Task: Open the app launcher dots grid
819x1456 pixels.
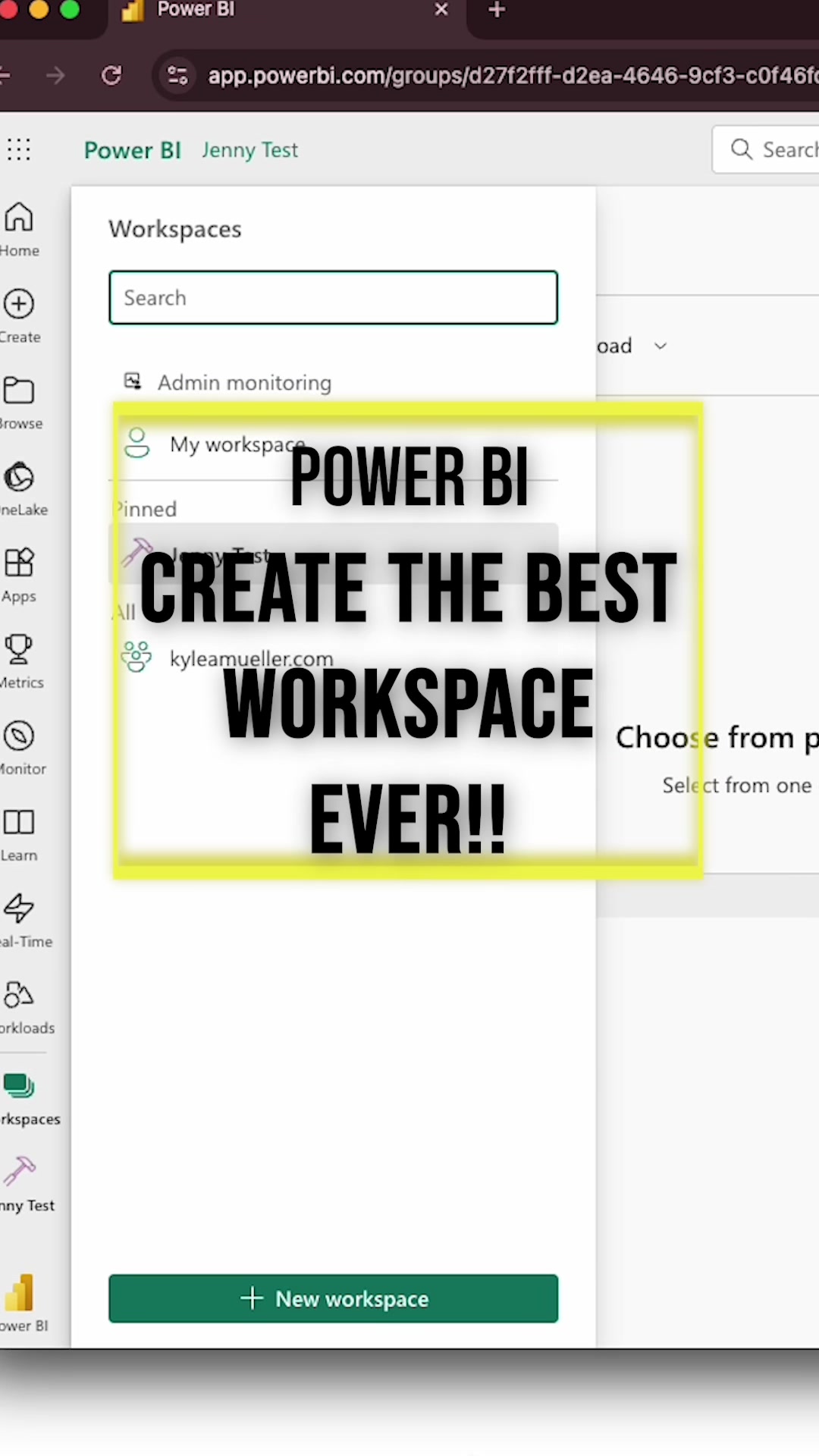Action: pyautogui.click(x=19, y=149)
